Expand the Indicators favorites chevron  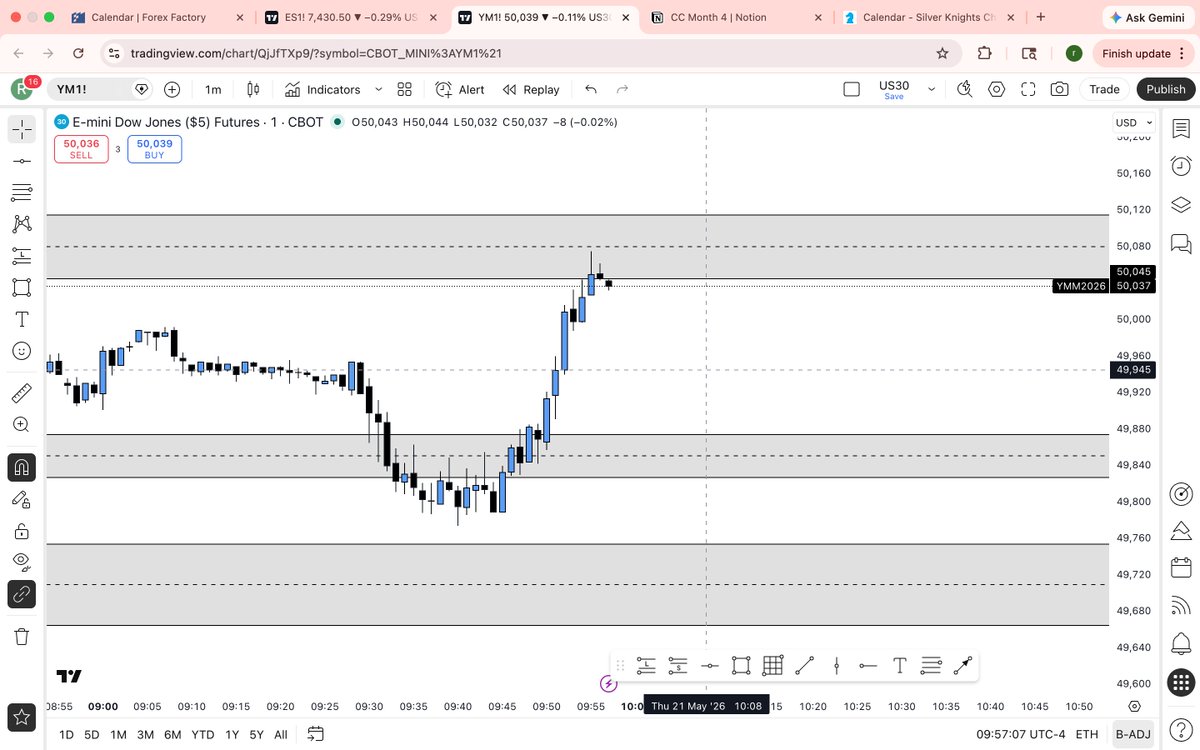pyautogui.click(x=378, y=89)
